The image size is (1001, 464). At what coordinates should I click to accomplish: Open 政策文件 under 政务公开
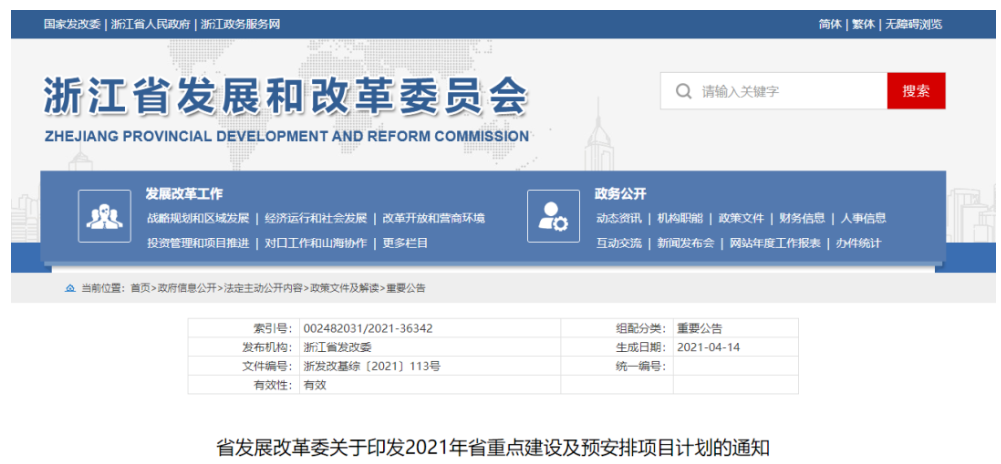point(740,218)
